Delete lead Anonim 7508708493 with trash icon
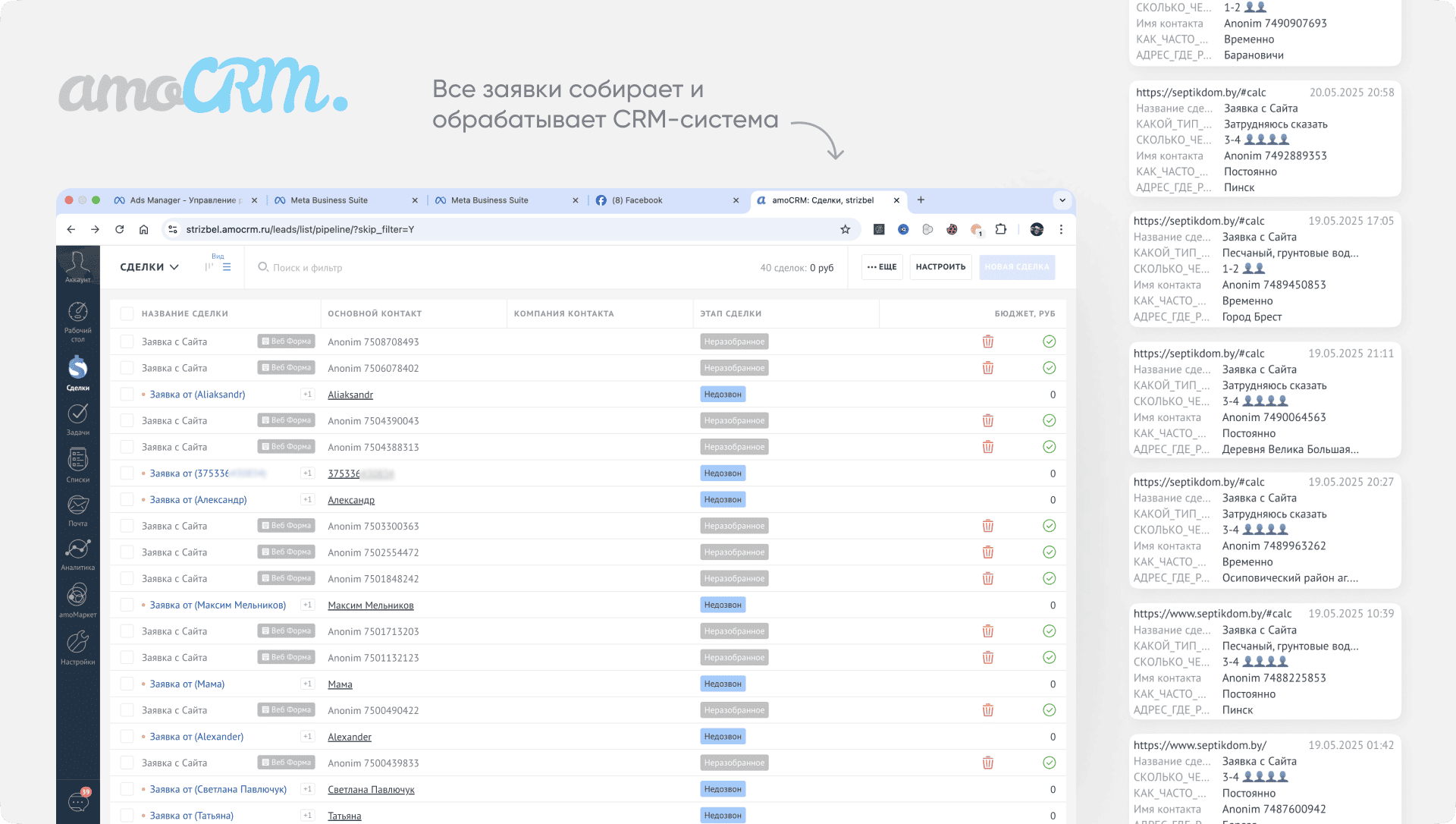1456x824 pixels. (x=987, y=341)
